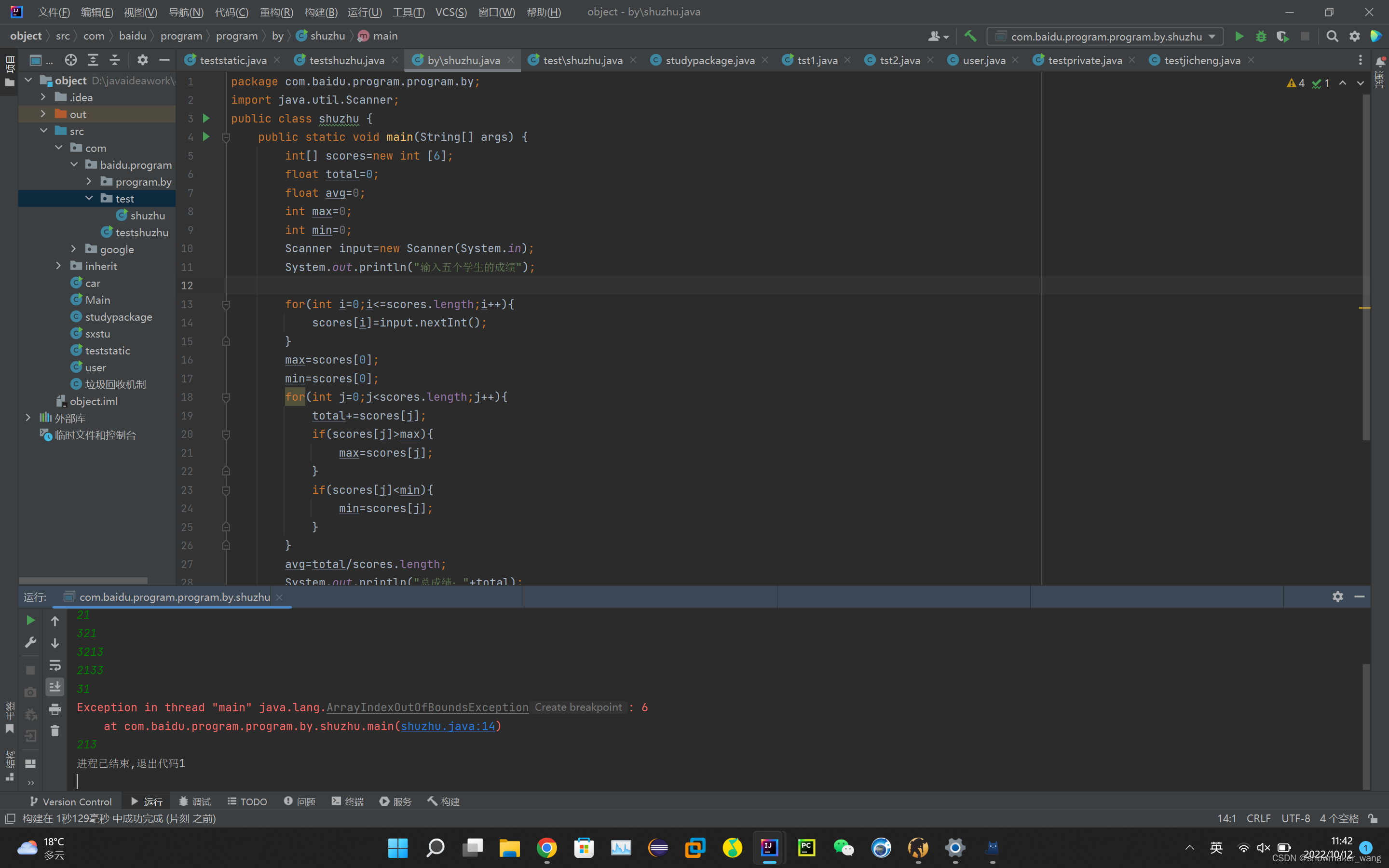Viewport: 1389px width, 868px height.
Task: Click the trash Clear All console icon
Action: [55, 731]
